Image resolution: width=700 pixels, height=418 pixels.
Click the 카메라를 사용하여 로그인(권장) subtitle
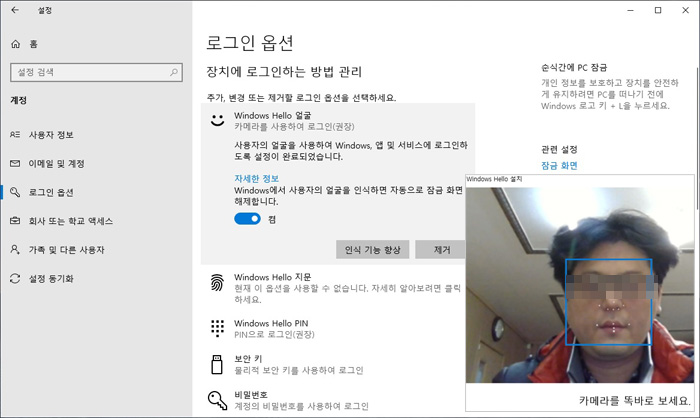[294, 127]
